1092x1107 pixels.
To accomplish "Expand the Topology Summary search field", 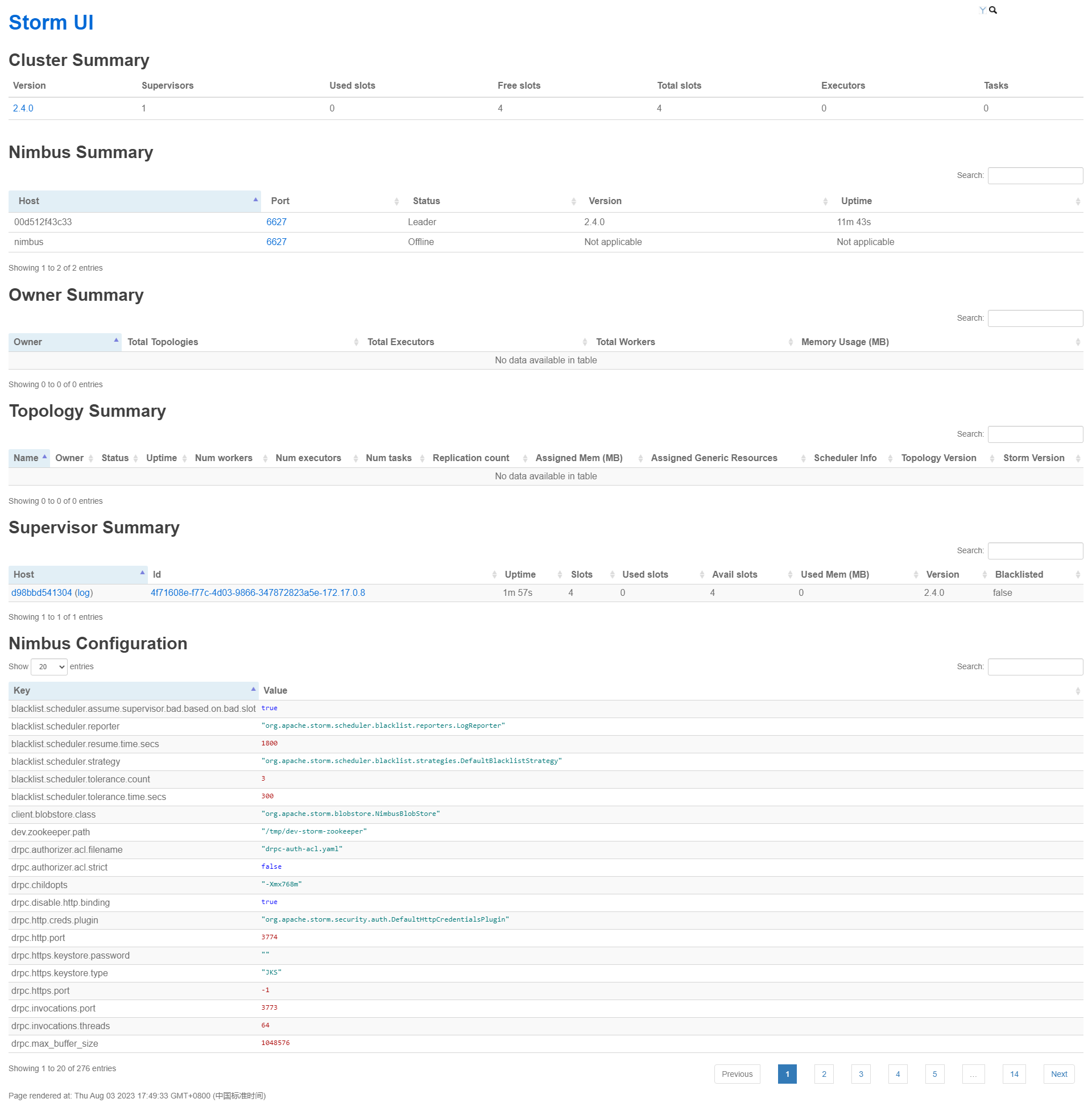I will coord(1035,433).
